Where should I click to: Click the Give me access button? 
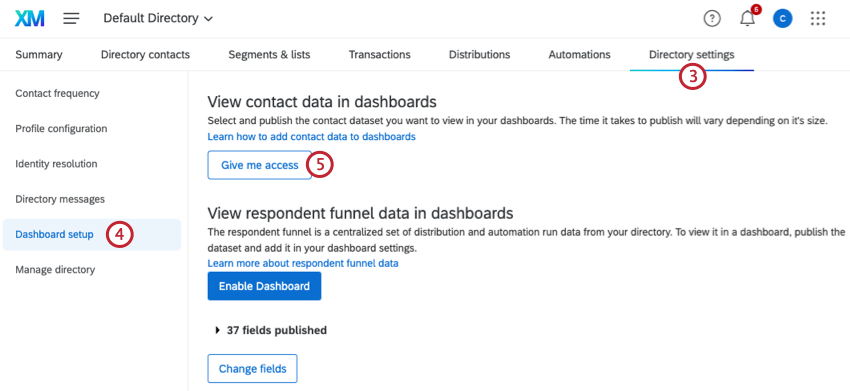click(x=260, y=165)
